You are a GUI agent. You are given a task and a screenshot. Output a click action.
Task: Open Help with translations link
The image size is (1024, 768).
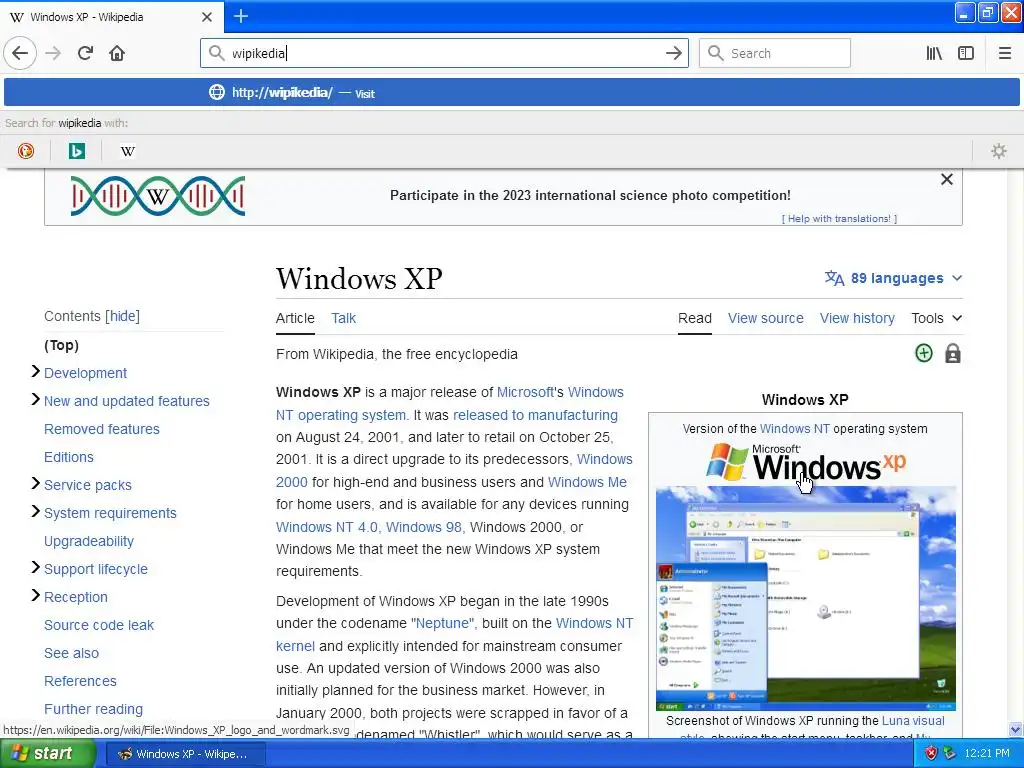(839, 219)
